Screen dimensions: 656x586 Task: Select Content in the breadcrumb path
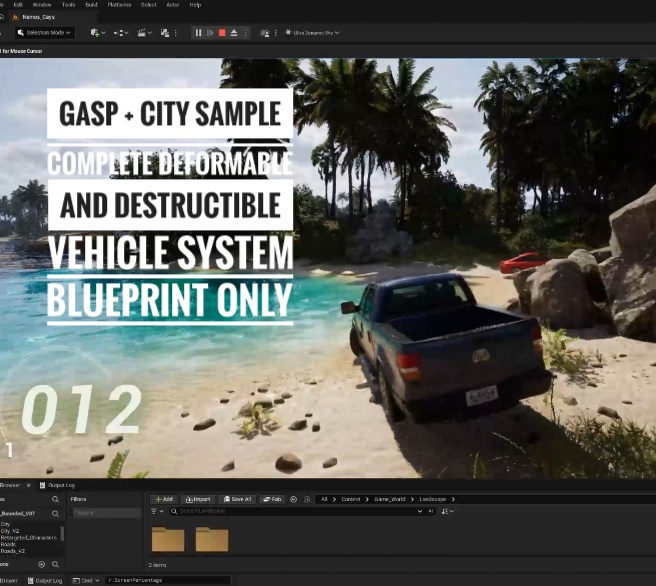pos(351,499)
